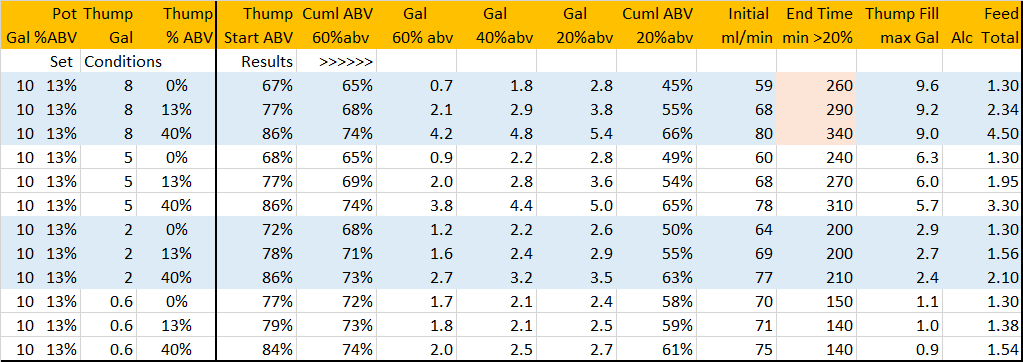
Task: Select the highlighted 260 end time cell
Action: coord(816,84)
